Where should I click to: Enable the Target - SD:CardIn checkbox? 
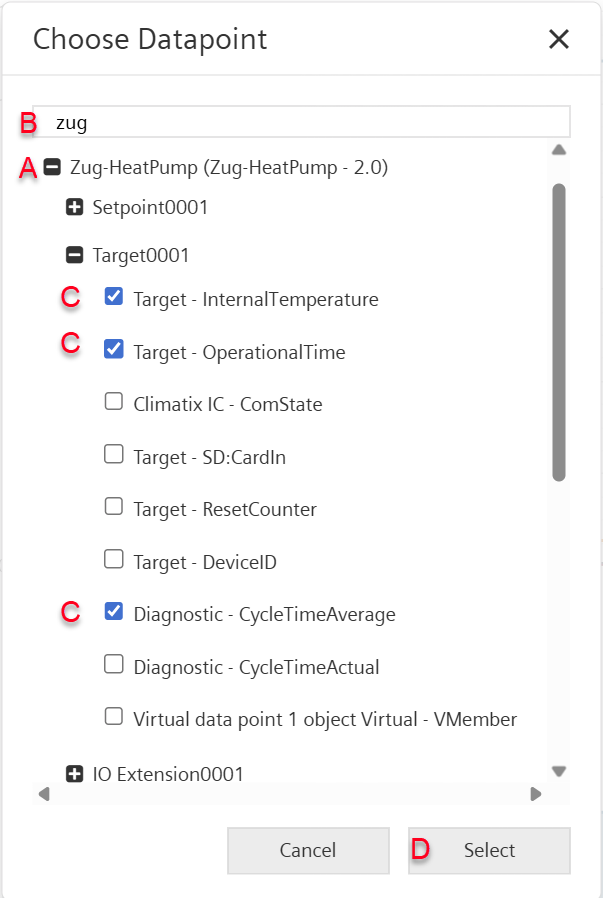click(x=114, y=456)
